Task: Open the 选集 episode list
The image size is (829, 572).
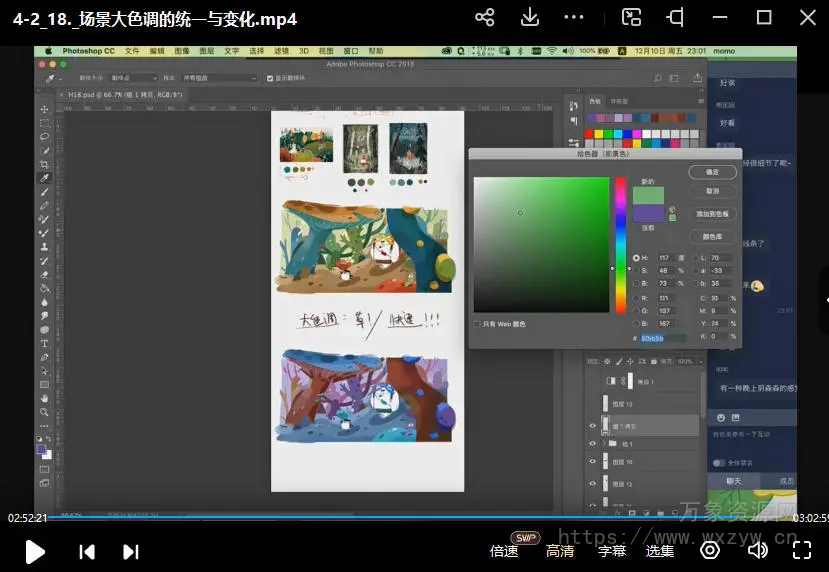Action: pyautogui.click(x=659, y=551)
